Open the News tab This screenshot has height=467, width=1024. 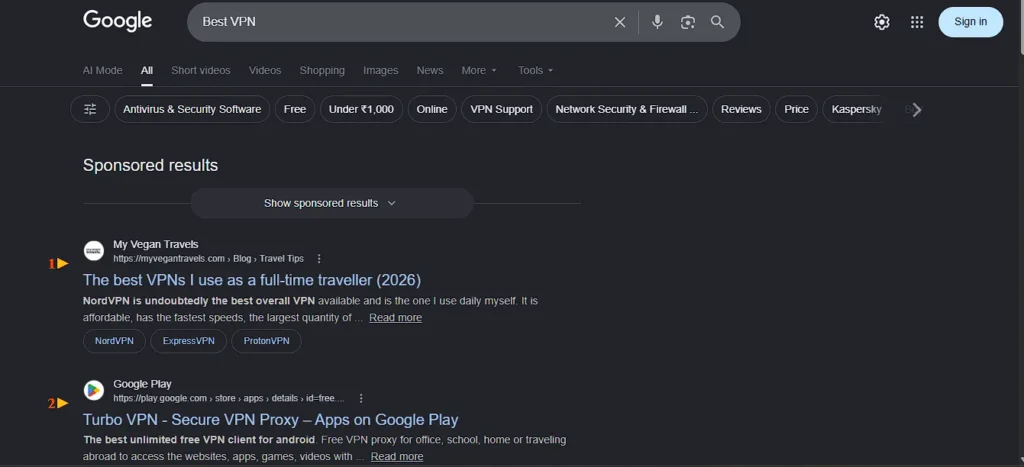tap(430, 71)
